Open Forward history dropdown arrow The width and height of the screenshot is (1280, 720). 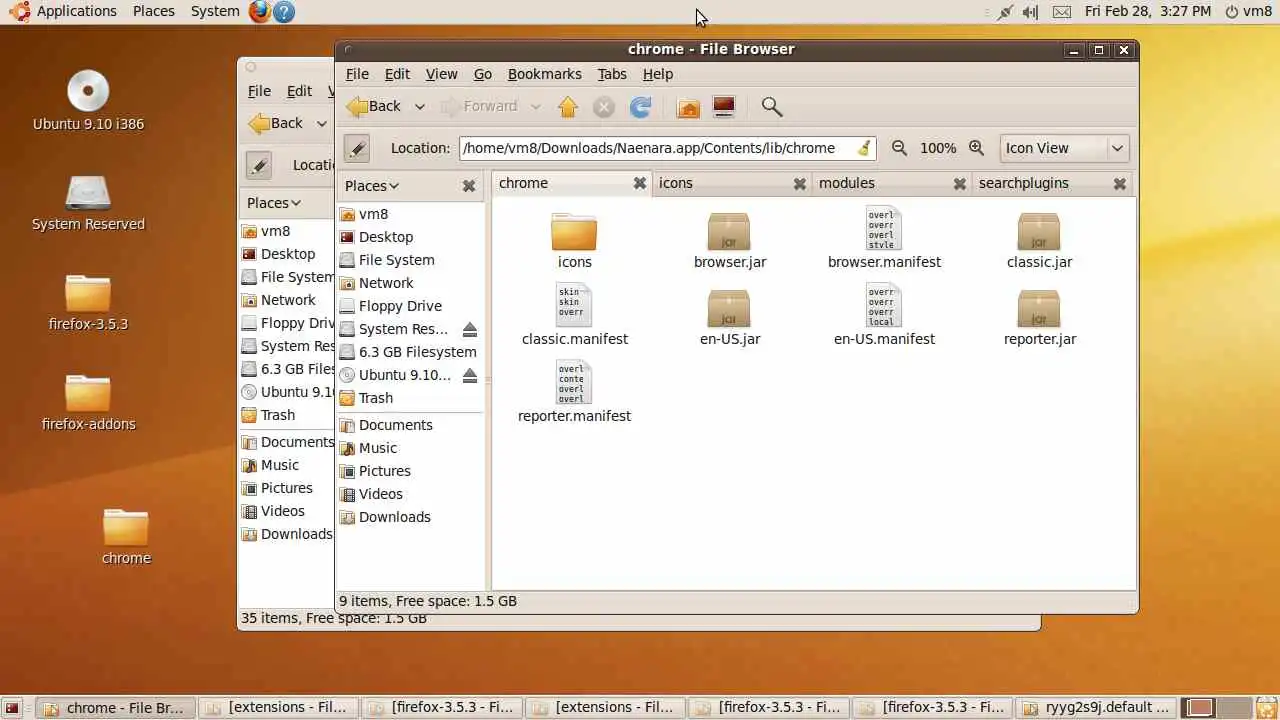535,107
